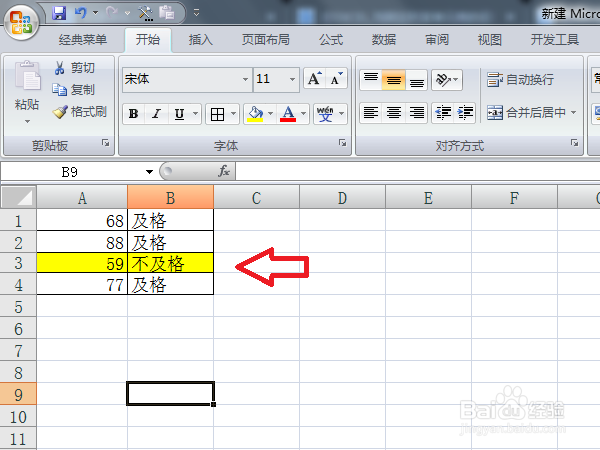Align text left
600x450 pixels.
pos(371,112)
